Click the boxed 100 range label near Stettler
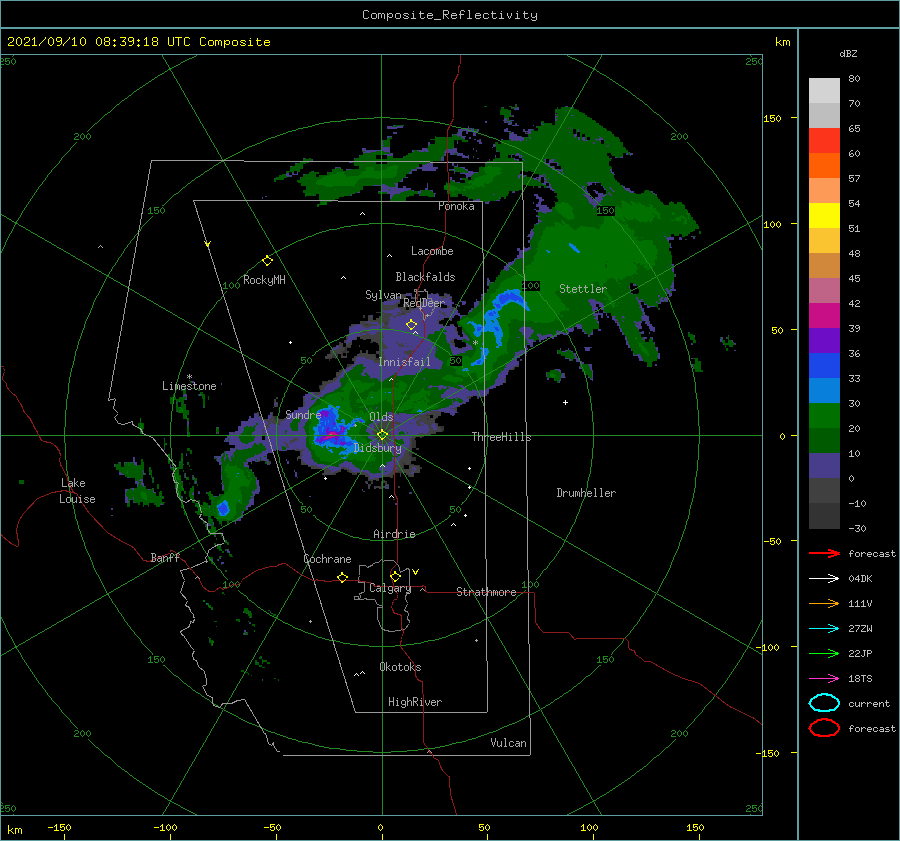The image size is (900, 841). coord(531,285)
